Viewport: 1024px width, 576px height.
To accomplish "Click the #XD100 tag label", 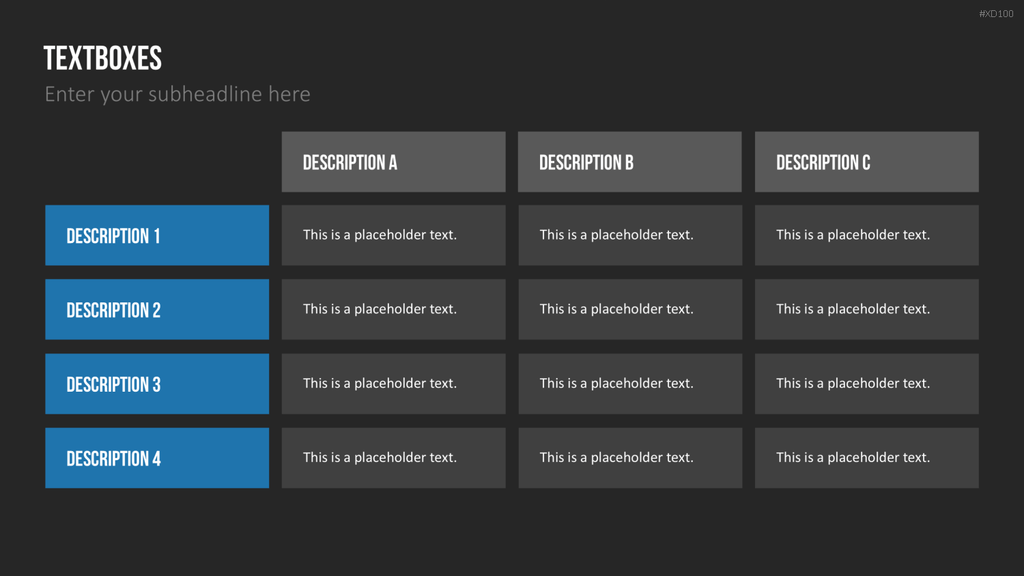I will click(996, 14).
